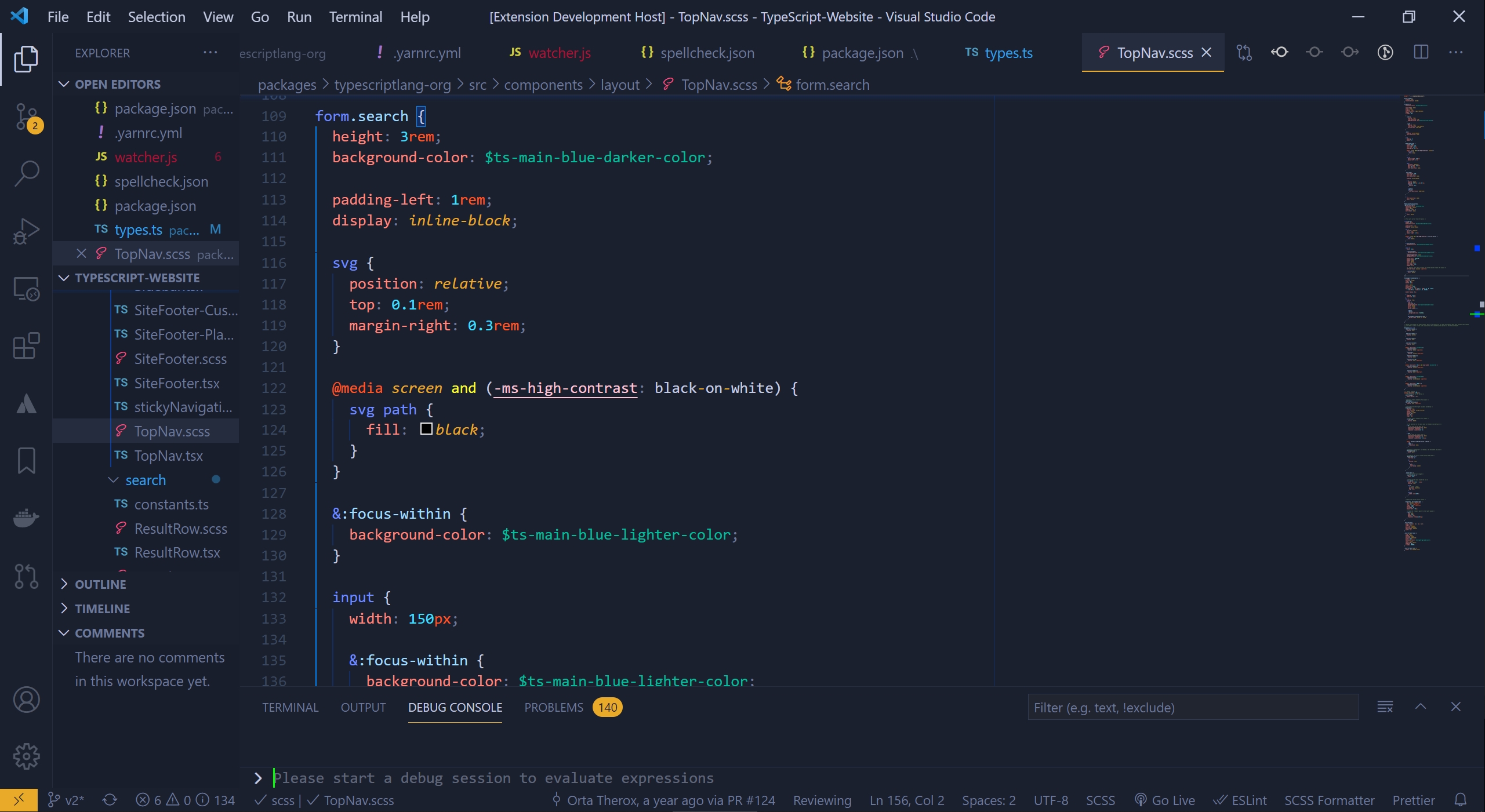Screen dimensions: 1485x812
Task: Open the Extensions view
Action: 26,346
